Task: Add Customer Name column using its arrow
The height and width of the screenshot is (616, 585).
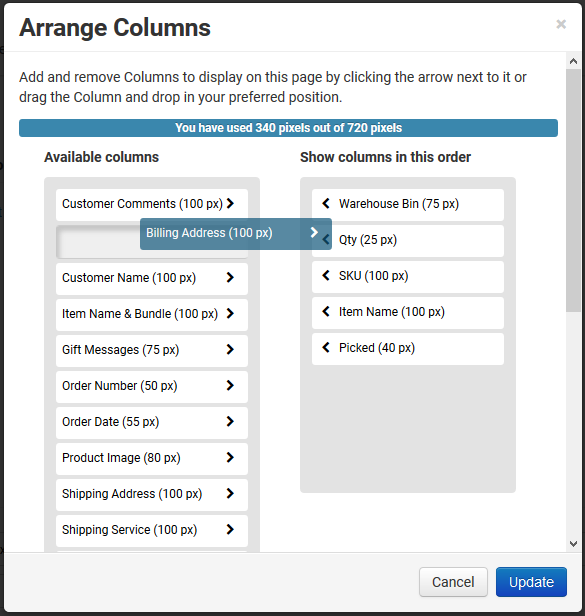Action: [230, 277]
